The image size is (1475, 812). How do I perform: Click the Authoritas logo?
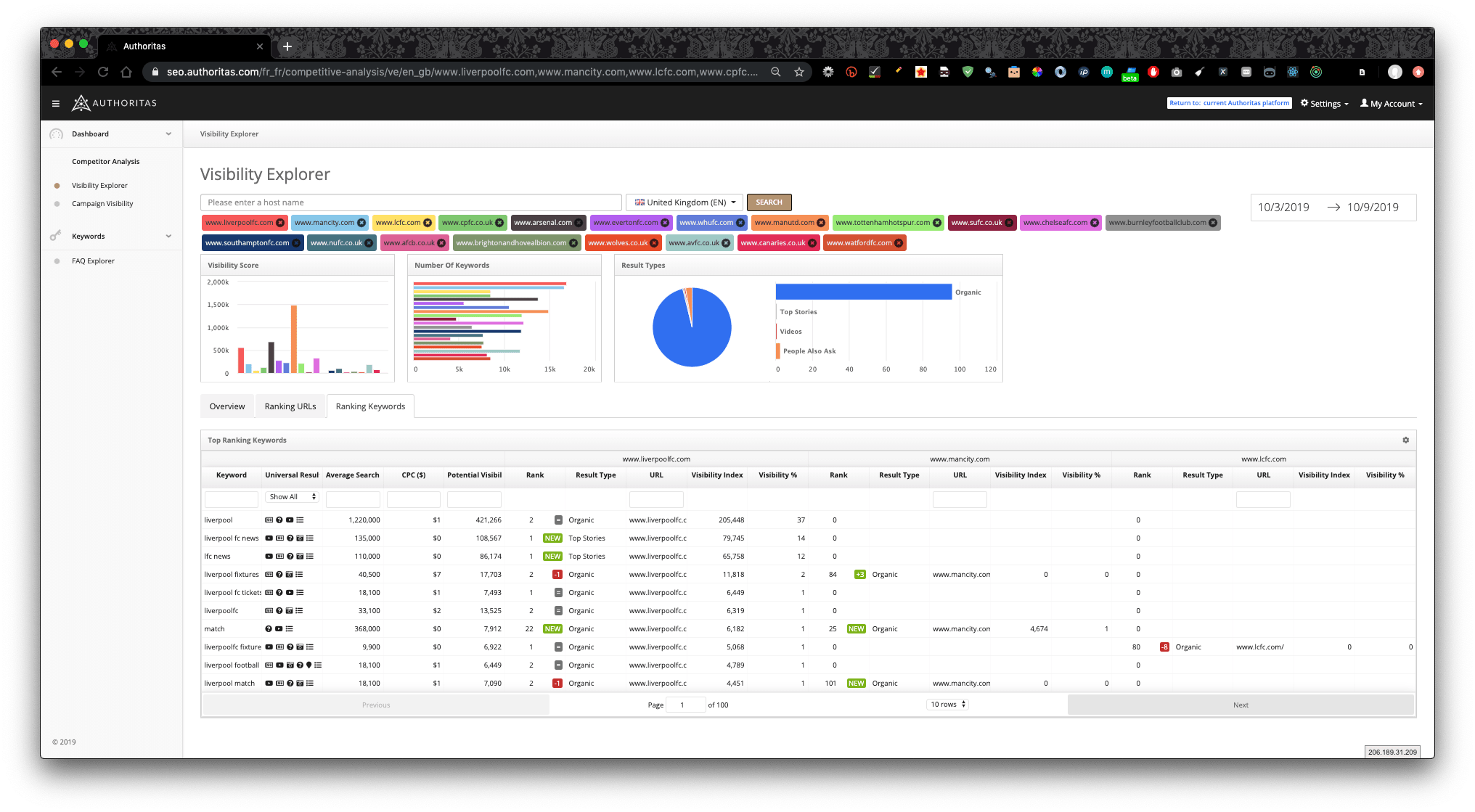pyautogui.click(x=114, y=103)
